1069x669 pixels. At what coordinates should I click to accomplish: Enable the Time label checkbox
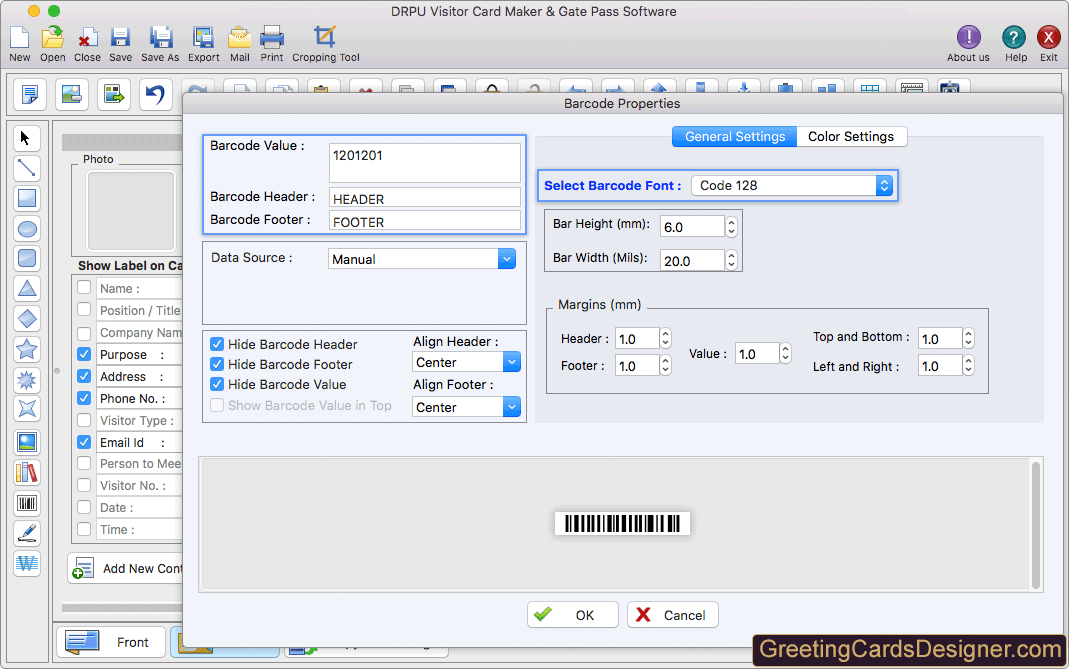84,529
